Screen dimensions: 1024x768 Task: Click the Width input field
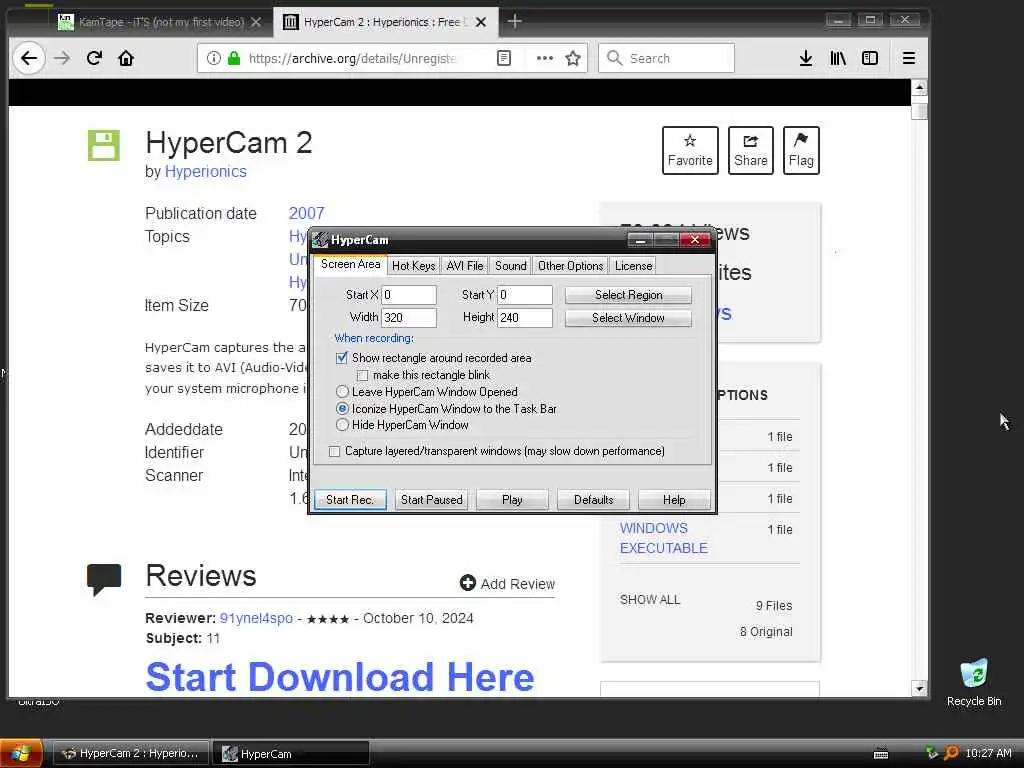click(x=409, y=318)
